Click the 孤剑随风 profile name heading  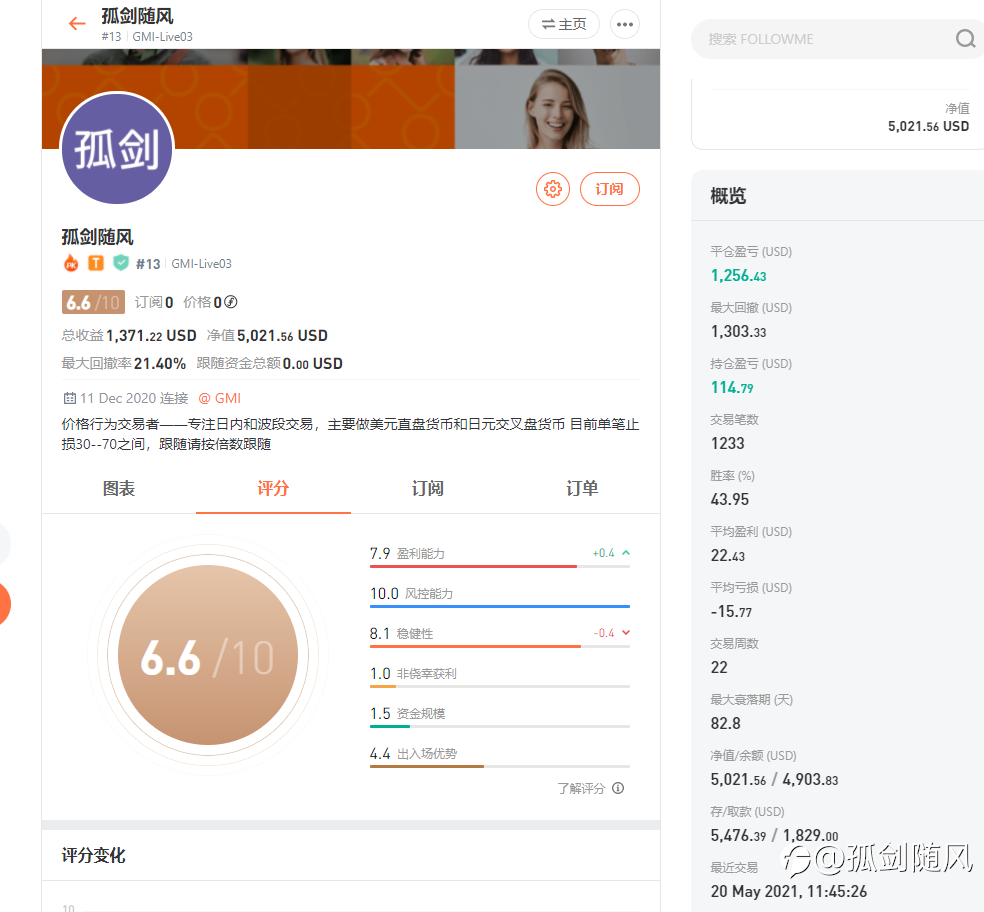97,237
